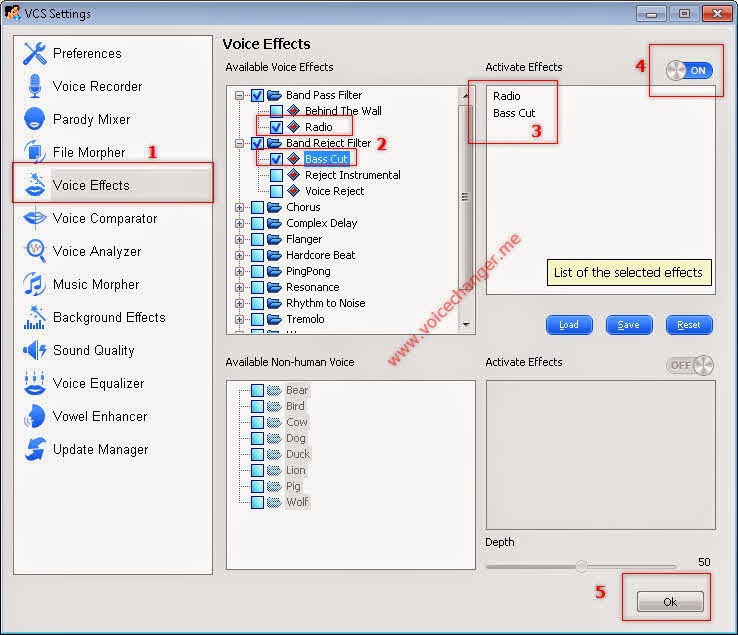Select the Update Manager icon
Viewport: 738px width, 635px height.
[36, 449]
